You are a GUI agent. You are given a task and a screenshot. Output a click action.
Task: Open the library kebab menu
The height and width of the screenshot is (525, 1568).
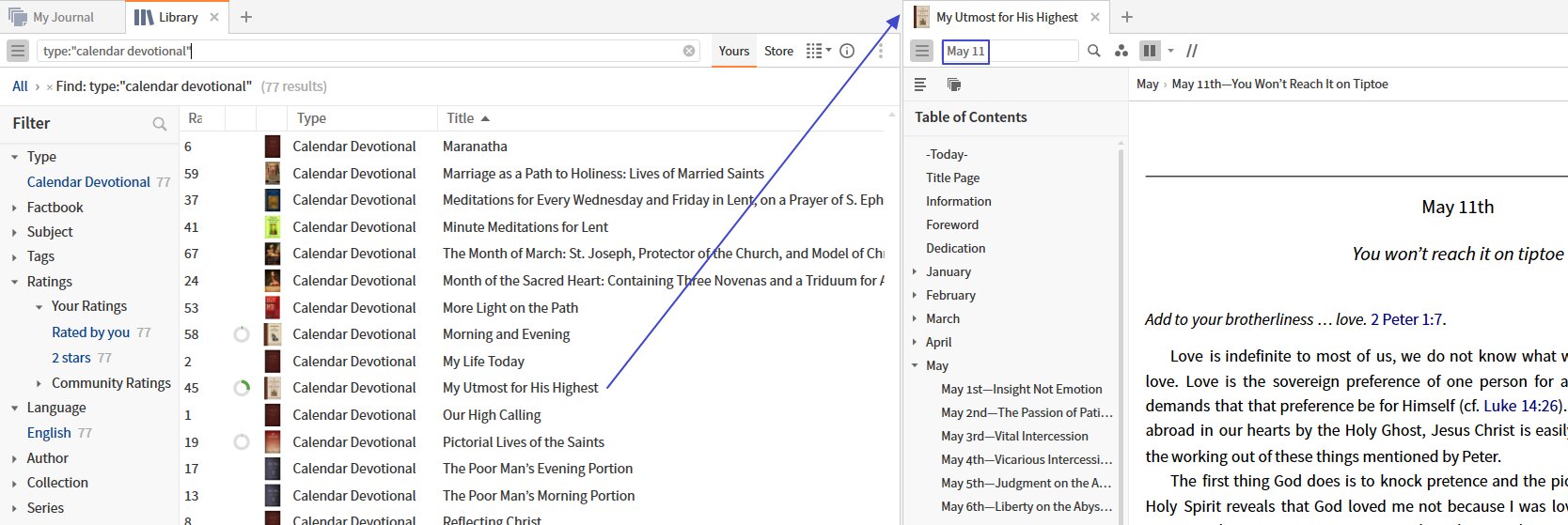[881, 51]
